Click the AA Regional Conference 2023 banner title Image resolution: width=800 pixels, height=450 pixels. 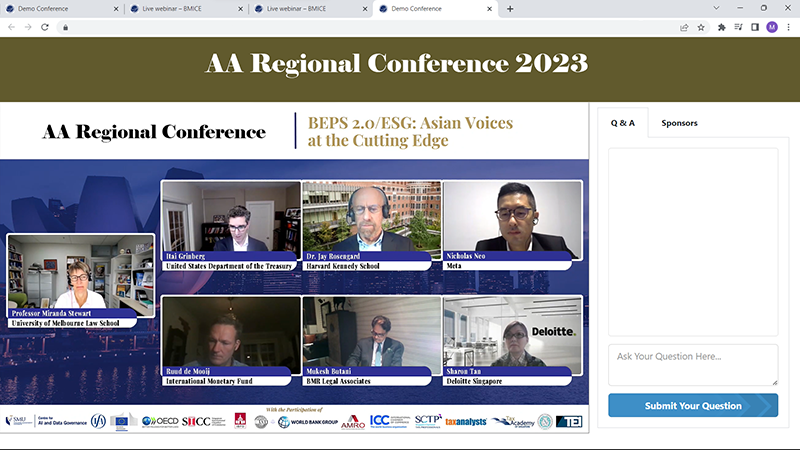point(396,64)
